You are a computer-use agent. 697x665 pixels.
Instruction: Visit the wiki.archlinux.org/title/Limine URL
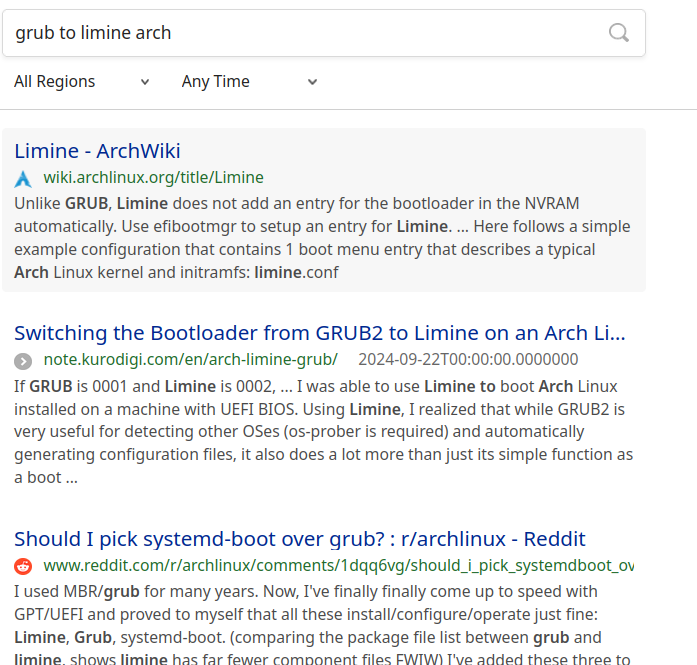(153, 177)
